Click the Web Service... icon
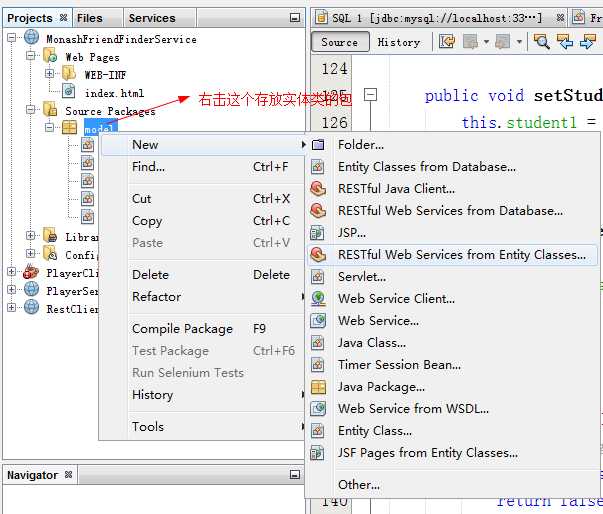Screen dimensions: 603x514 tap(318, 321)
